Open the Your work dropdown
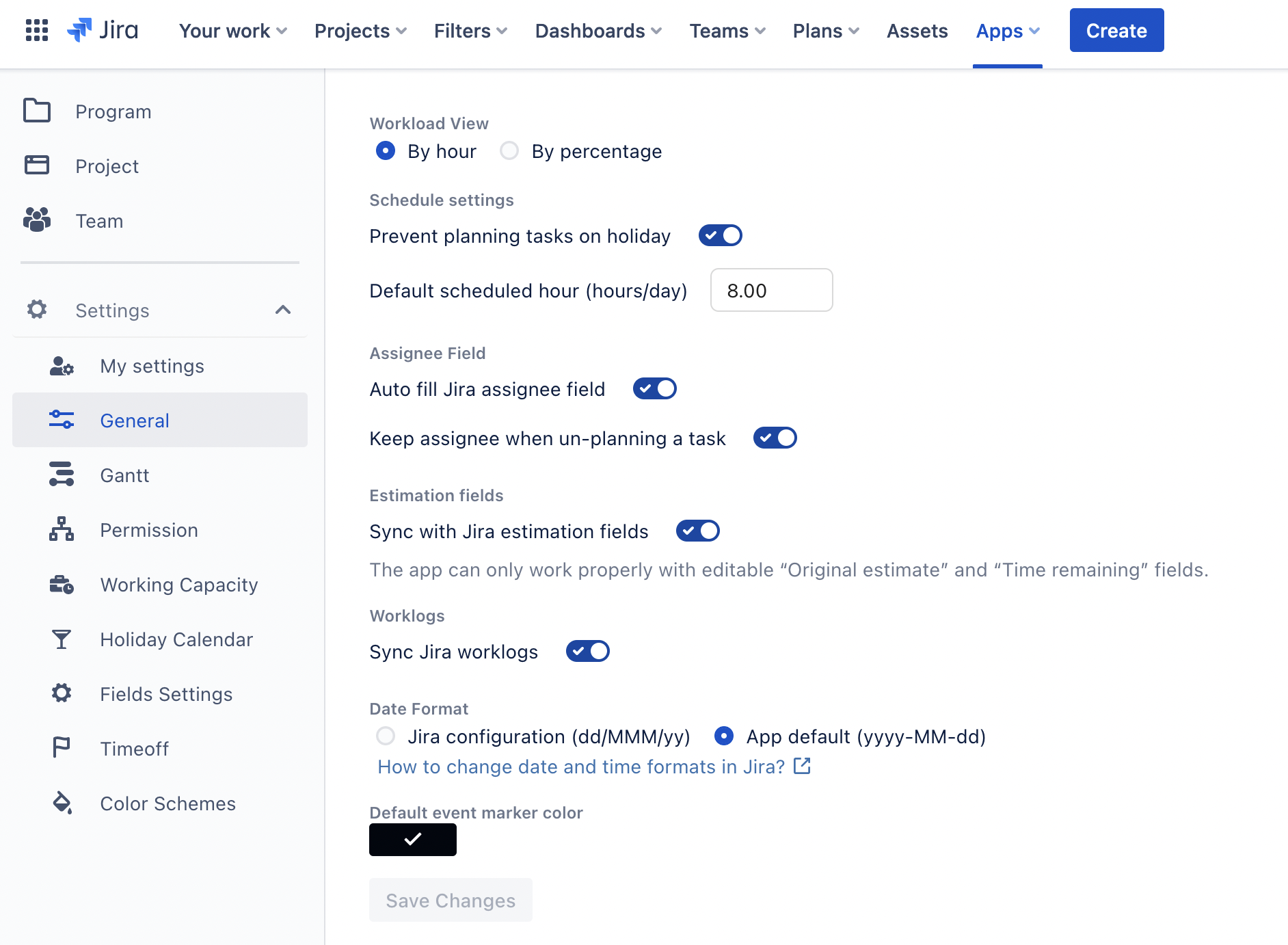Screen dimensions: 1288x945 [x=233, y=31]
